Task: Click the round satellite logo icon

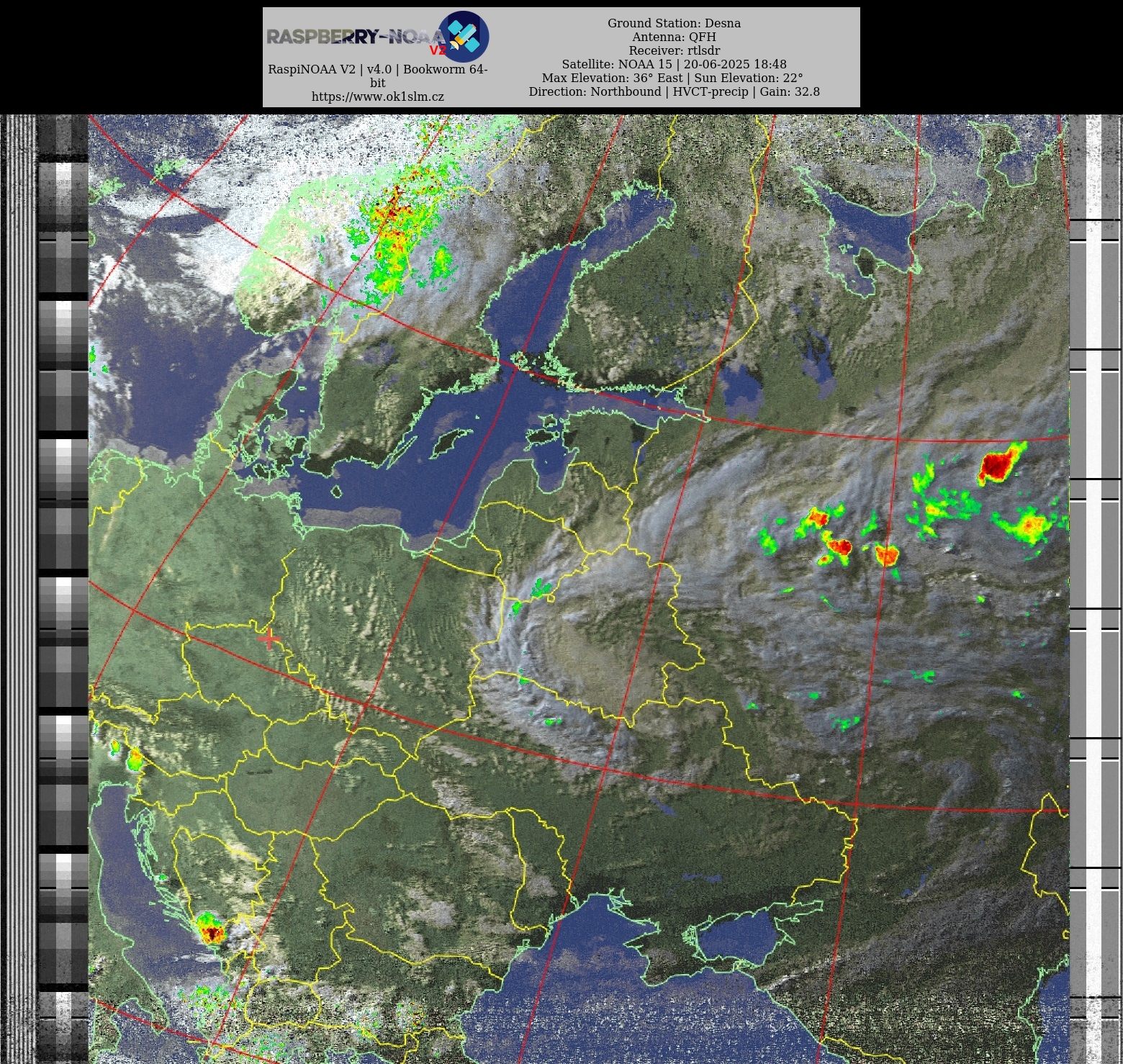Action: (x=464, y=36)
